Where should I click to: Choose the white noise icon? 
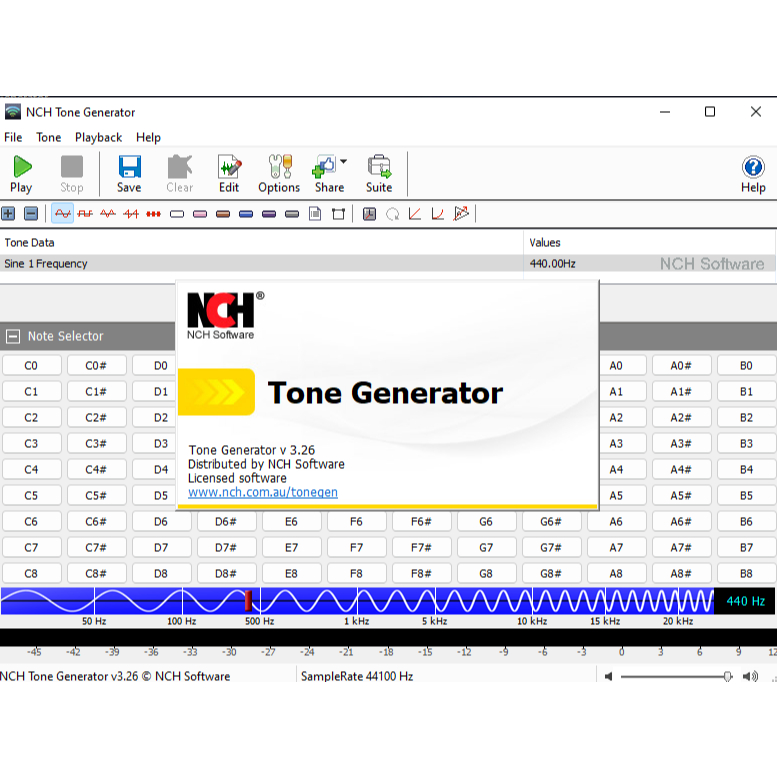(x=177, y=214)
